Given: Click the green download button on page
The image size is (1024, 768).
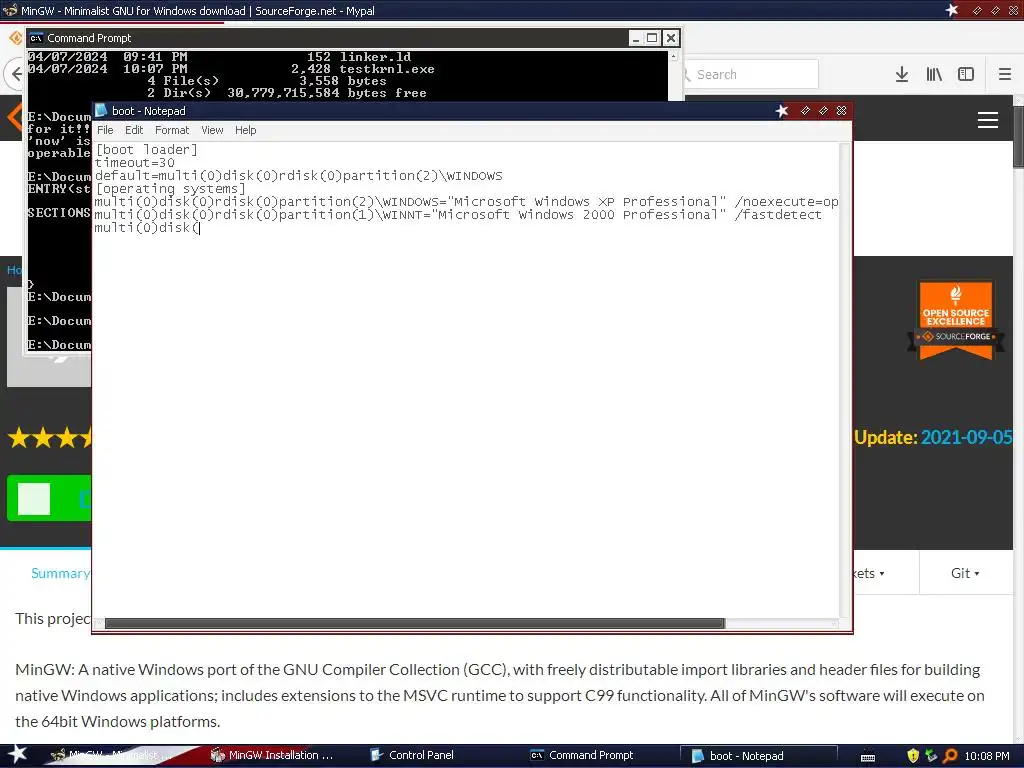Looking at the screenshot, I should [x=49, y=498].
